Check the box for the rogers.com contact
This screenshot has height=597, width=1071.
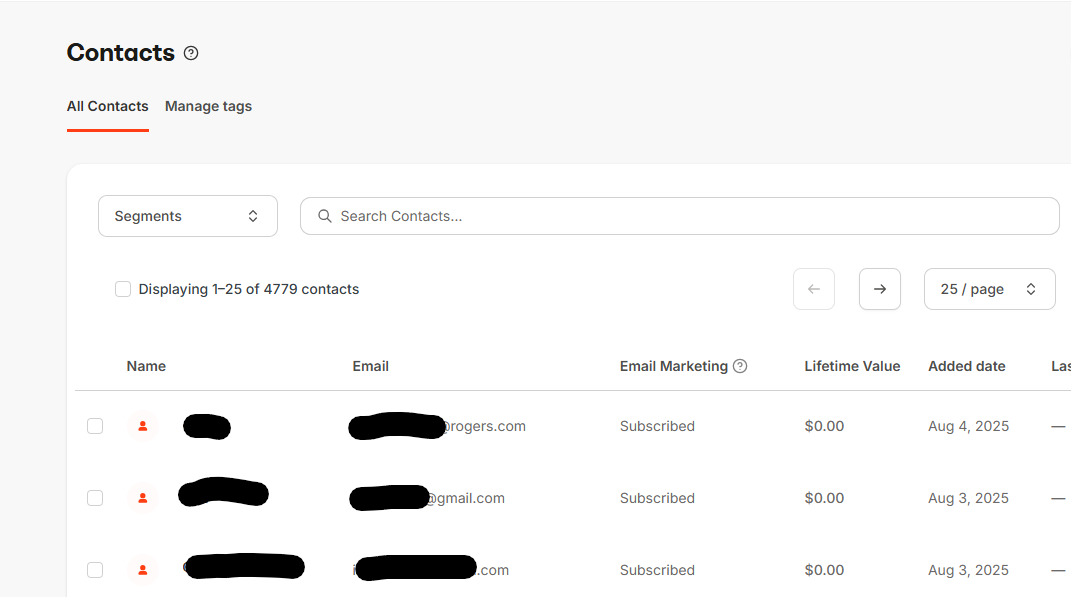(x=95, y=426)
